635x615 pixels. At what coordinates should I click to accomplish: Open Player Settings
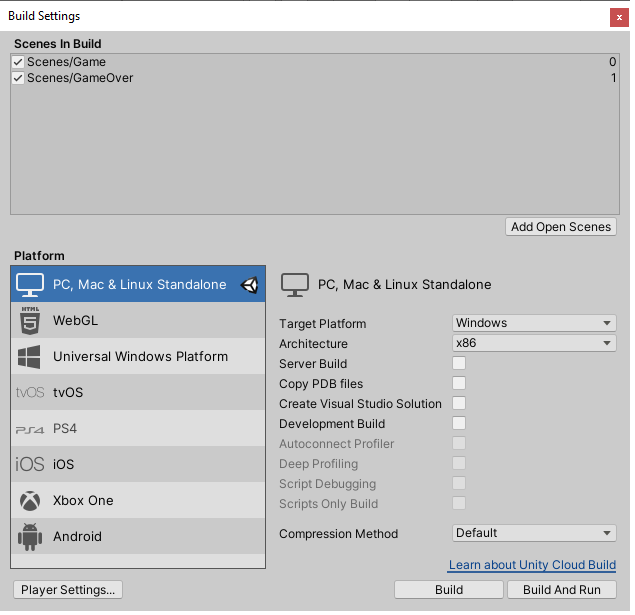coord(69,590)
